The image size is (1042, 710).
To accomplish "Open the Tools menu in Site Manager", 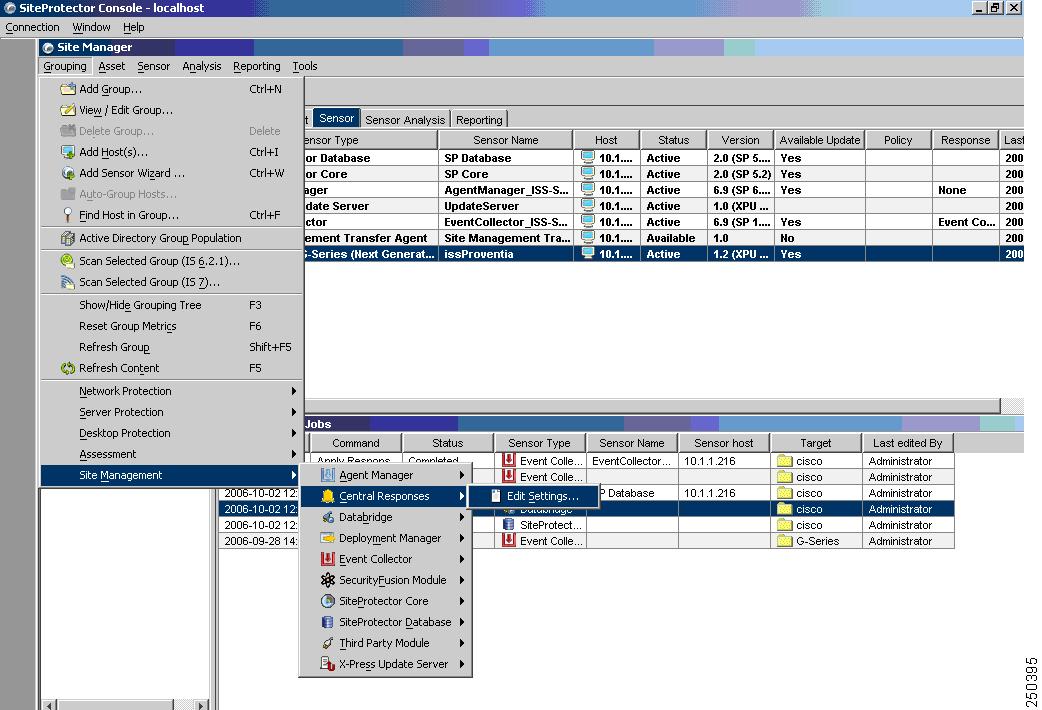I will [x=305, y=66].
